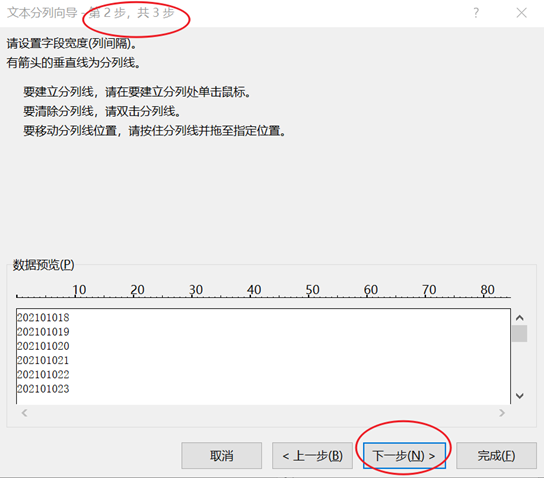Select preview row 20210102 0

43,346
